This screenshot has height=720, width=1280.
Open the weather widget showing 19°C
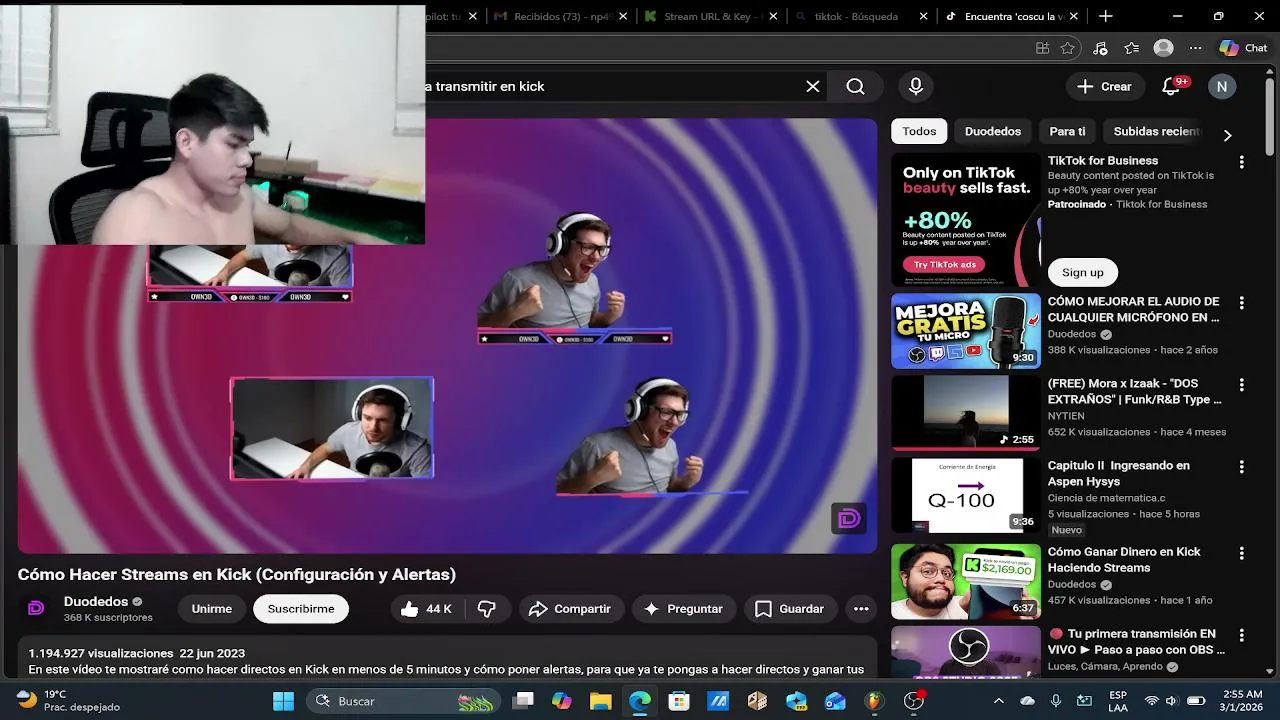click(x=68, y=701)
